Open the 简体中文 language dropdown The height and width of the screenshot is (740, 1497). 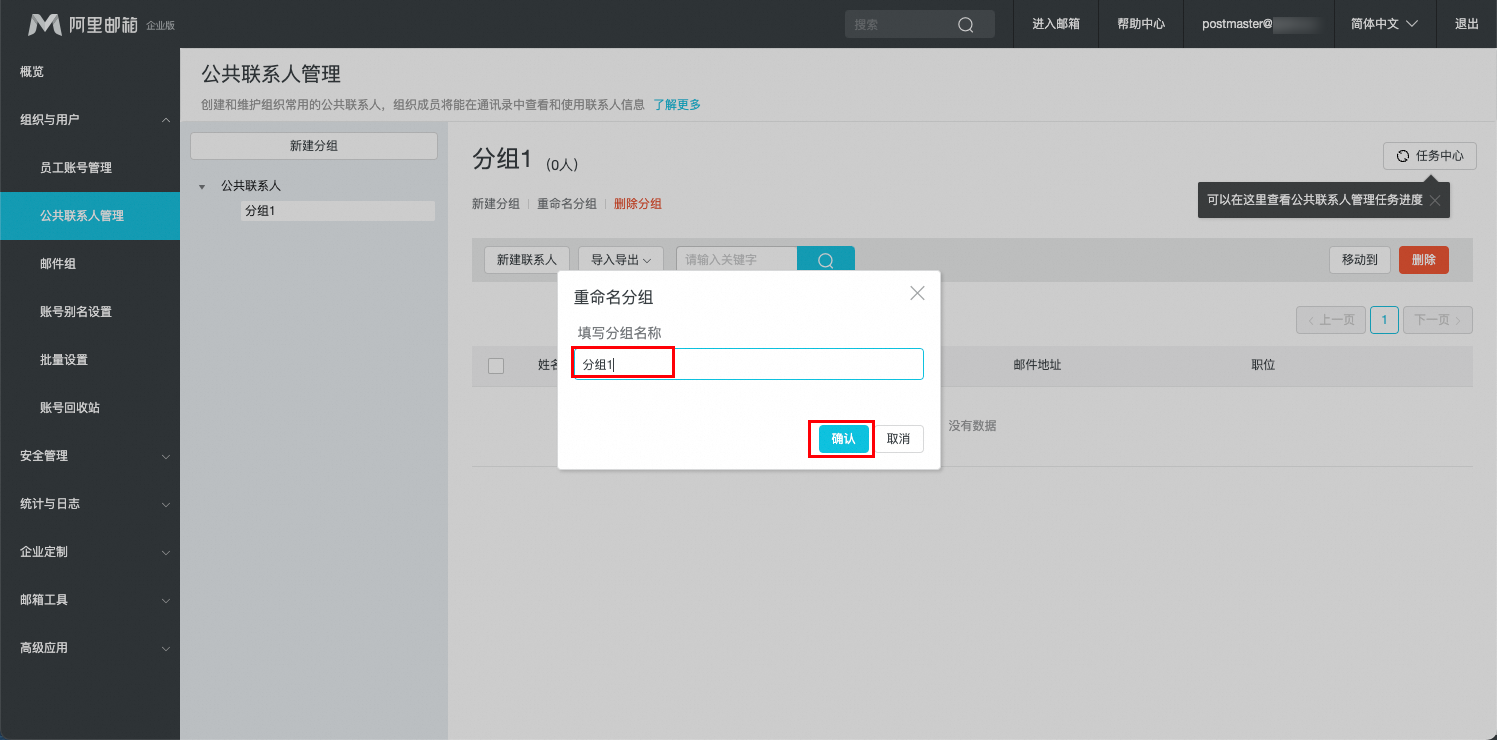(1384, 24)
